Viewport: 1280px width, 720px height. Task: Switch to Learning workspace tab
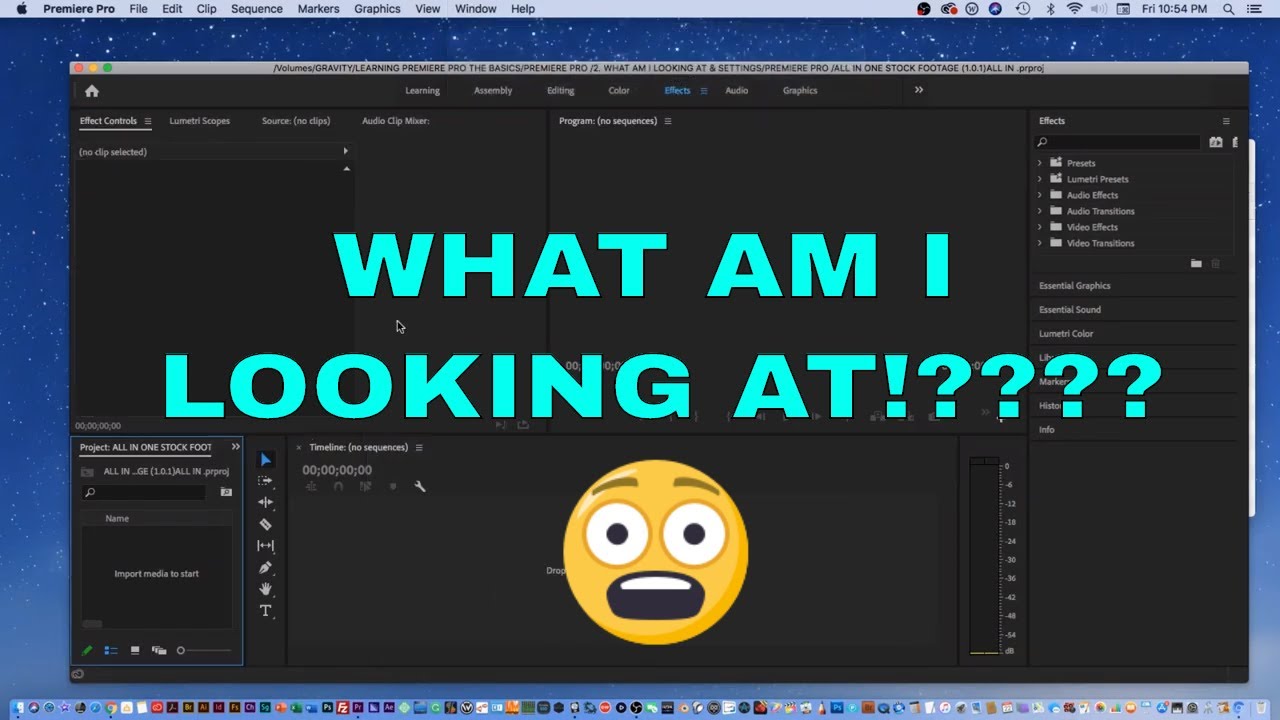[422, 91]
